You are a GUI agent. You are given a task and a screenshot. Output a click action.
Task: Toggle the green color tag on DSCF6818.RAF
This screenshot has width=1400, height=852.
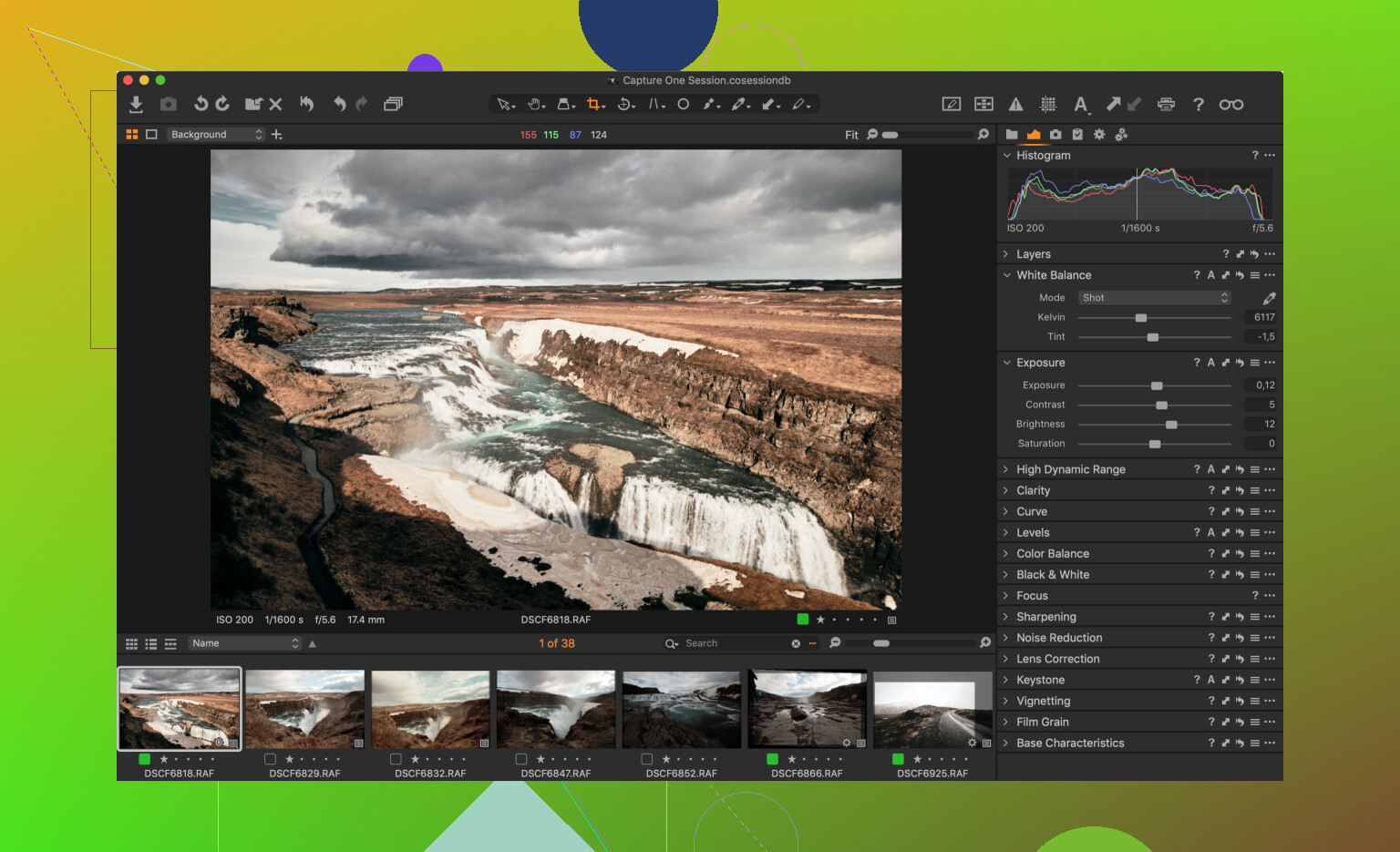coord(144,758)
